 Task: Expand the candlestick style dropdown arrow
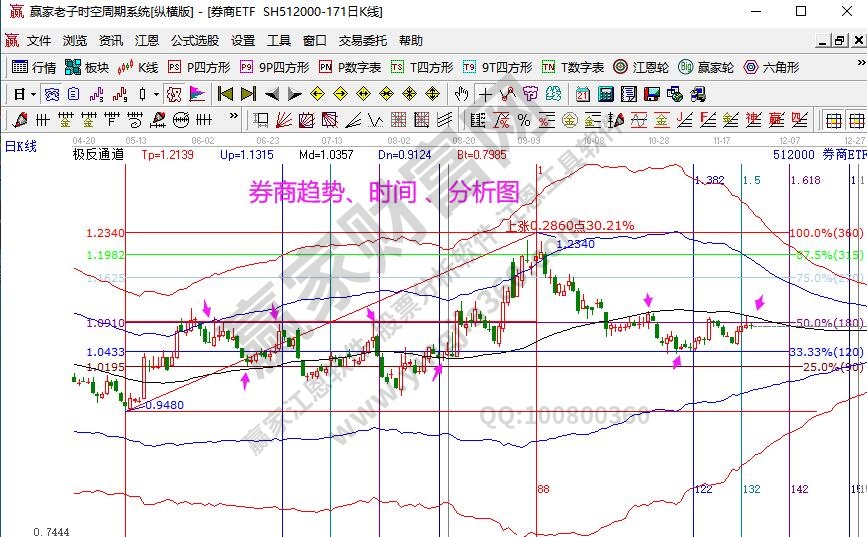pyautogui.click(x=156, y=94)
